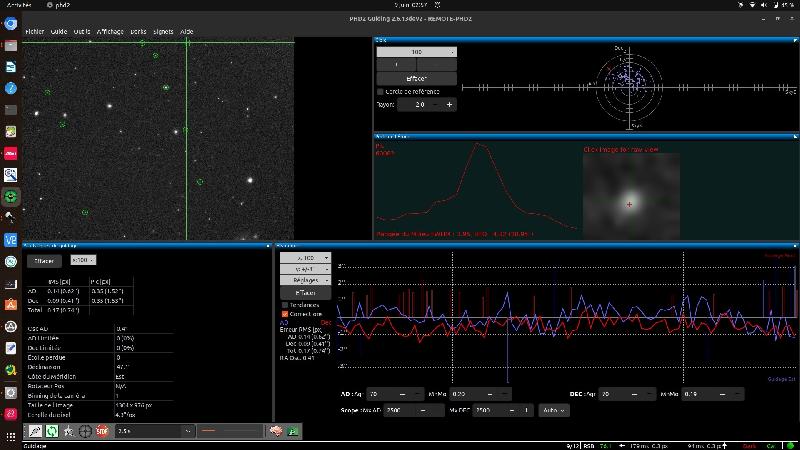
Task: Toggle the Corrections checkbox in graph panel
Action: point(286,314)
